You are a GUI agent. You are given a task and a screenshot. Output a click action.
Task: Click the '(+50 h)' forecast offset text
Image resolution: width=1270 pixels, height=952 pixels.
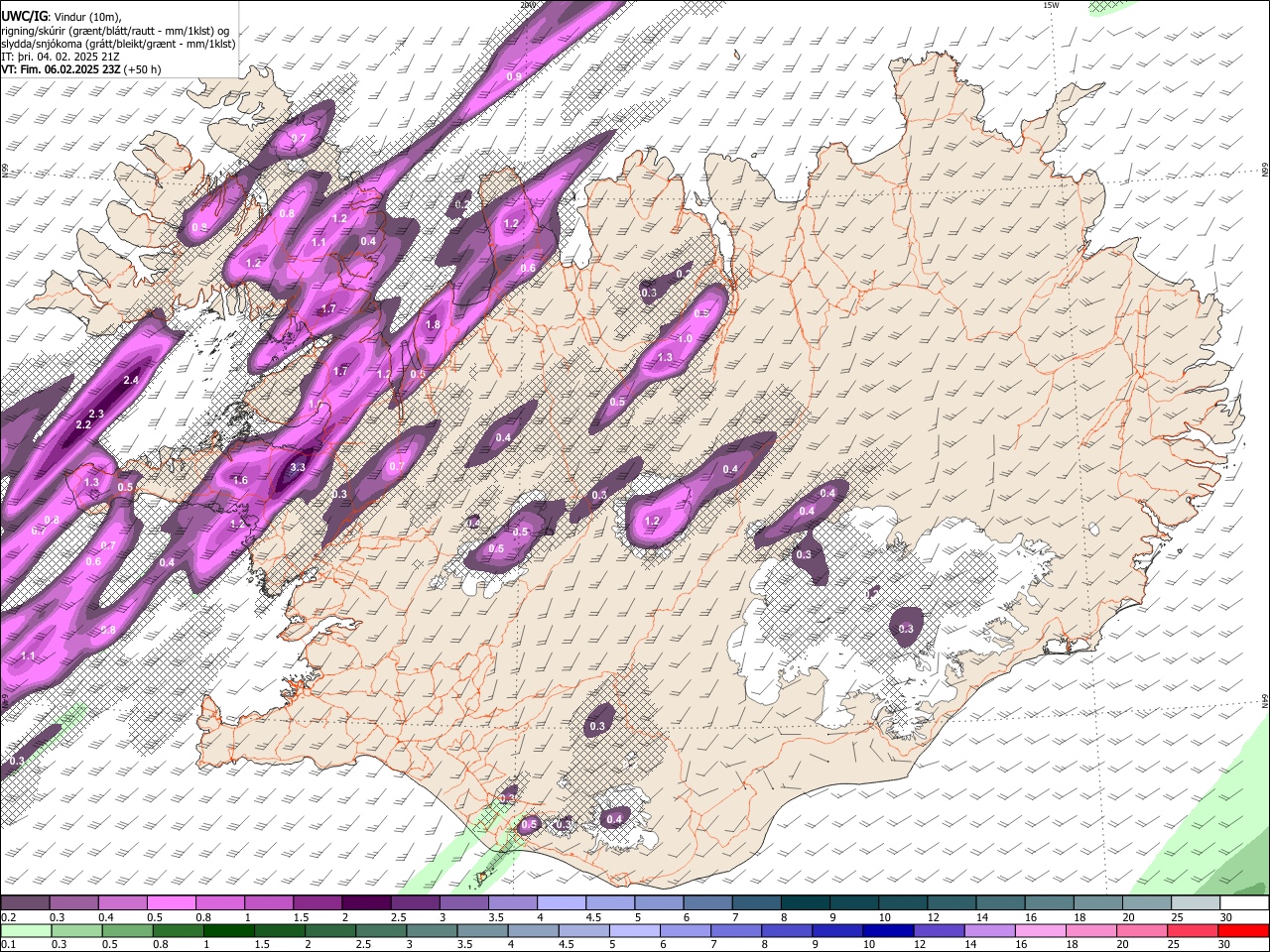coord(143,69)
